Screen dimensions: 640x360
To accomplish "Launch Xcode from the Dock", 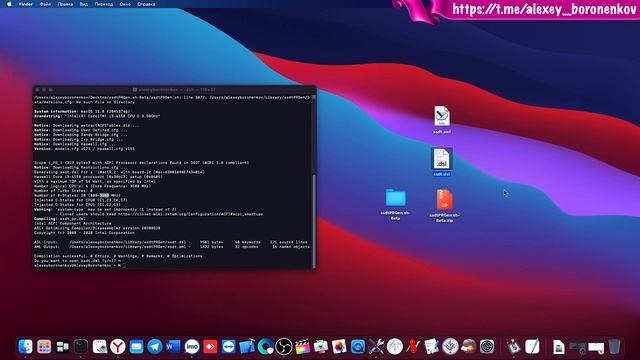I will click(247, 347).
